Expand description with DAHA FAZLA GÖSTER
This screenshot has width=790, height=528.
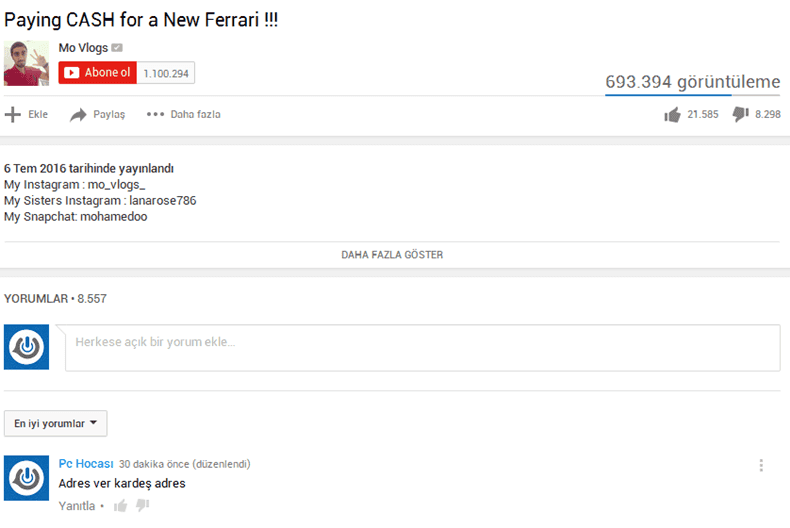392,255
